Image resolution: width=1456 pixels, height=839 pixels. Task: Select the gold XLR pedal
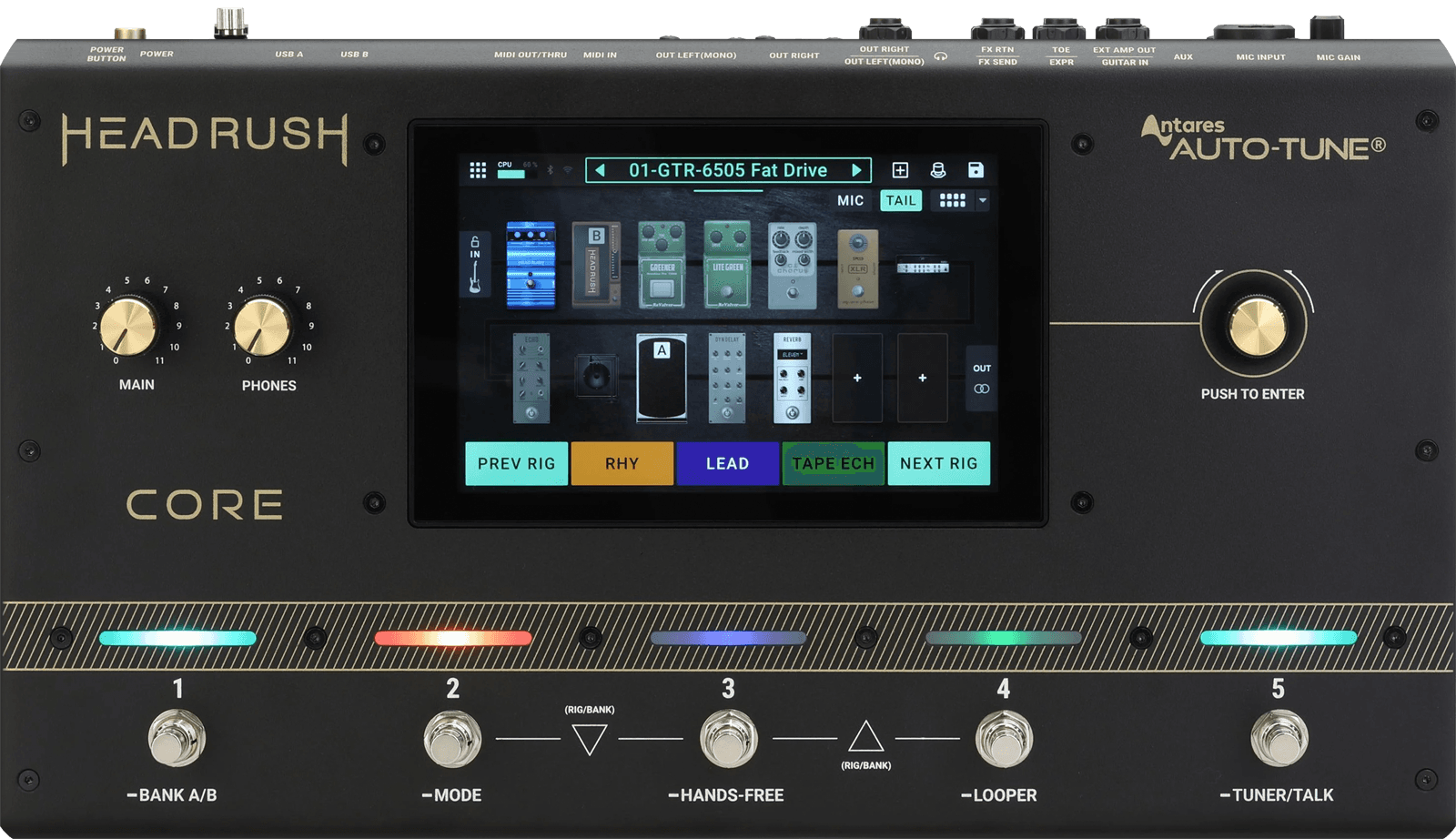[x=857, y=269]
